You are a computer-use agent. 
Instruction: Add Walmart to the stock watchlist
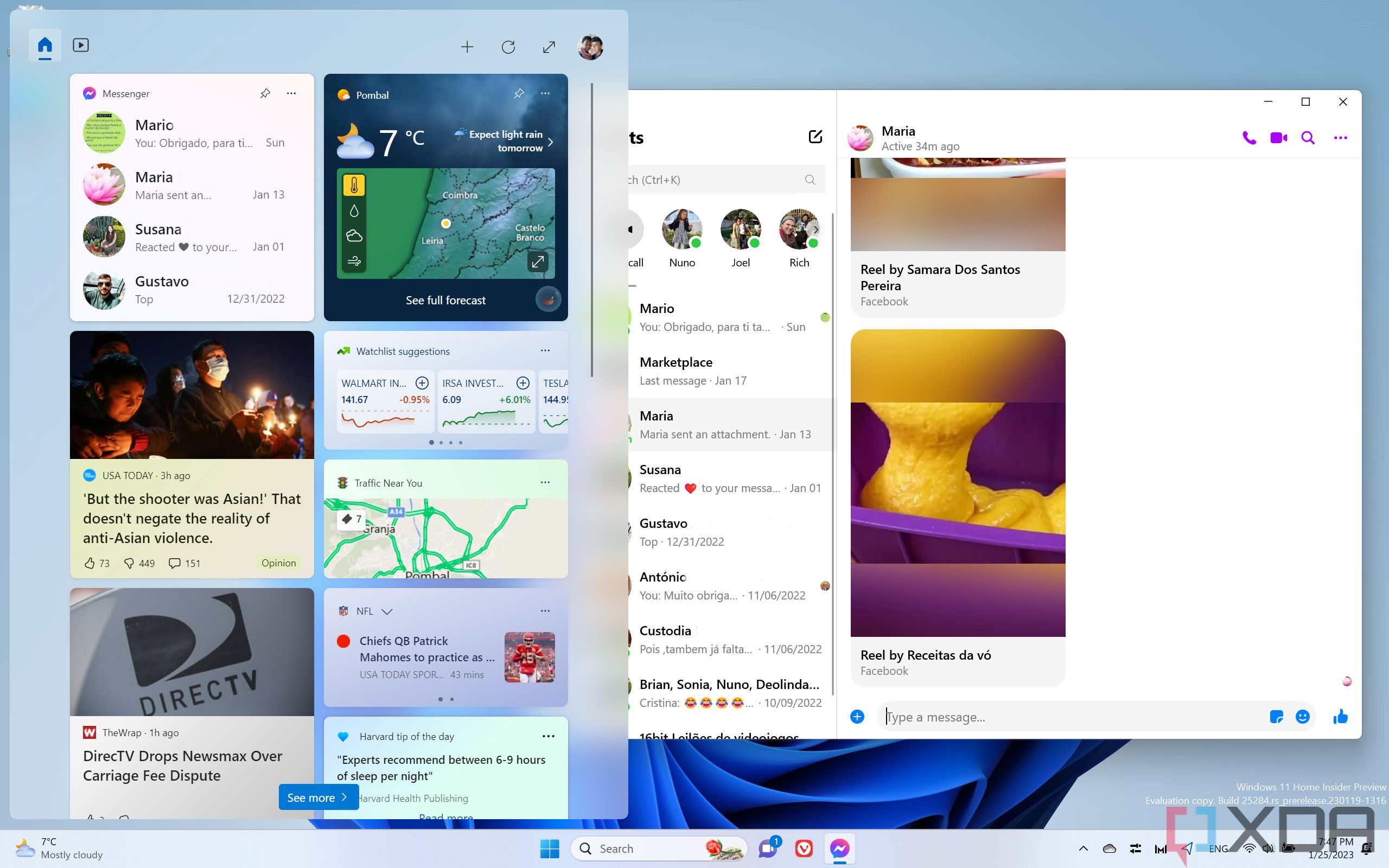click(x=422, y=383)
